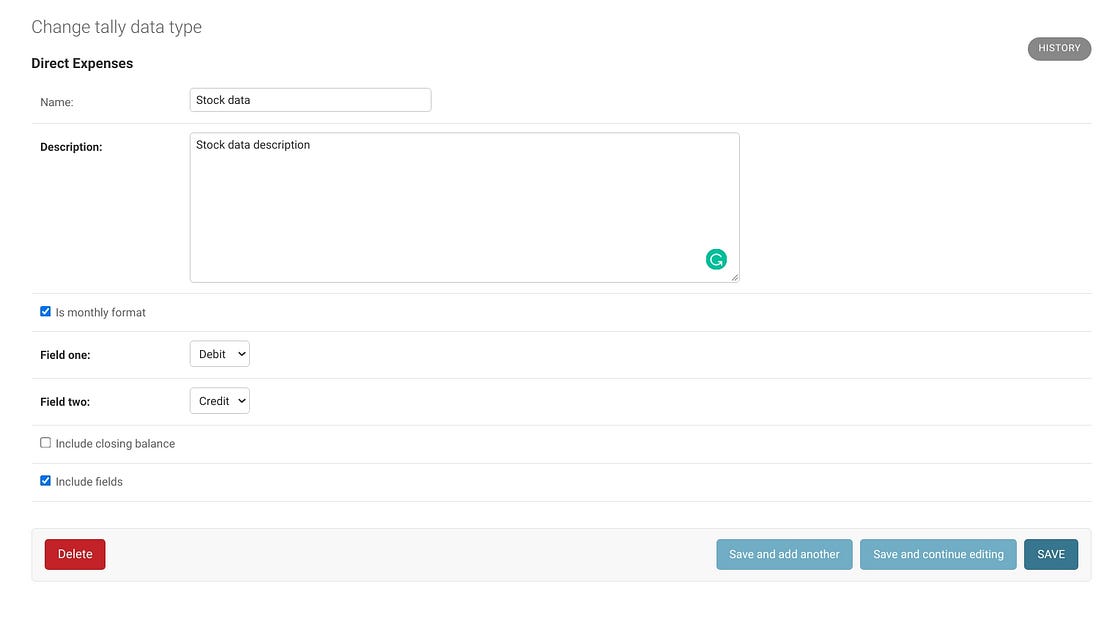
Task: Click the "Change tally data type" heading
Action: tap(116, 26)
